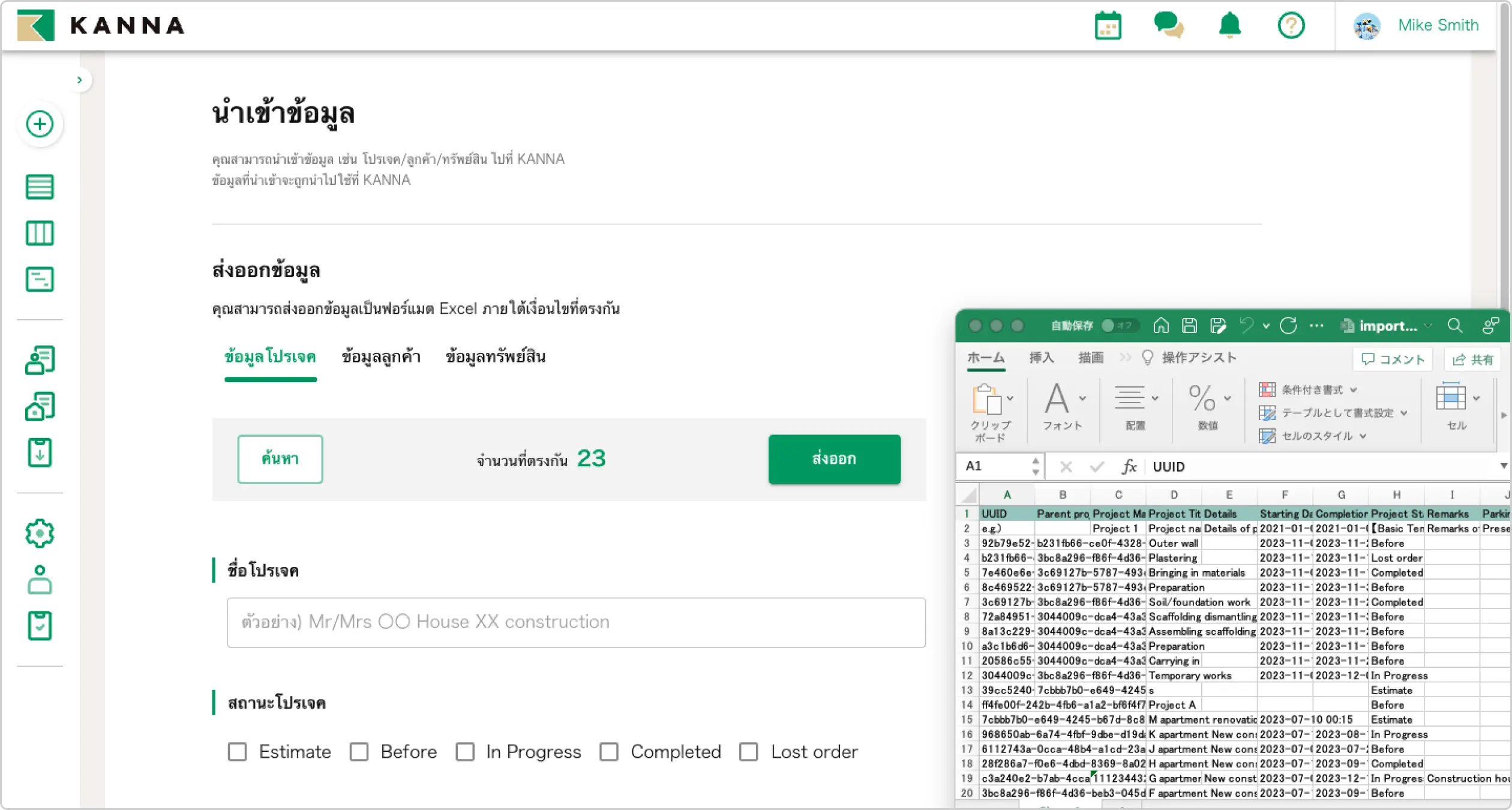Open the chat messages icon

[x=1168, y=26]
